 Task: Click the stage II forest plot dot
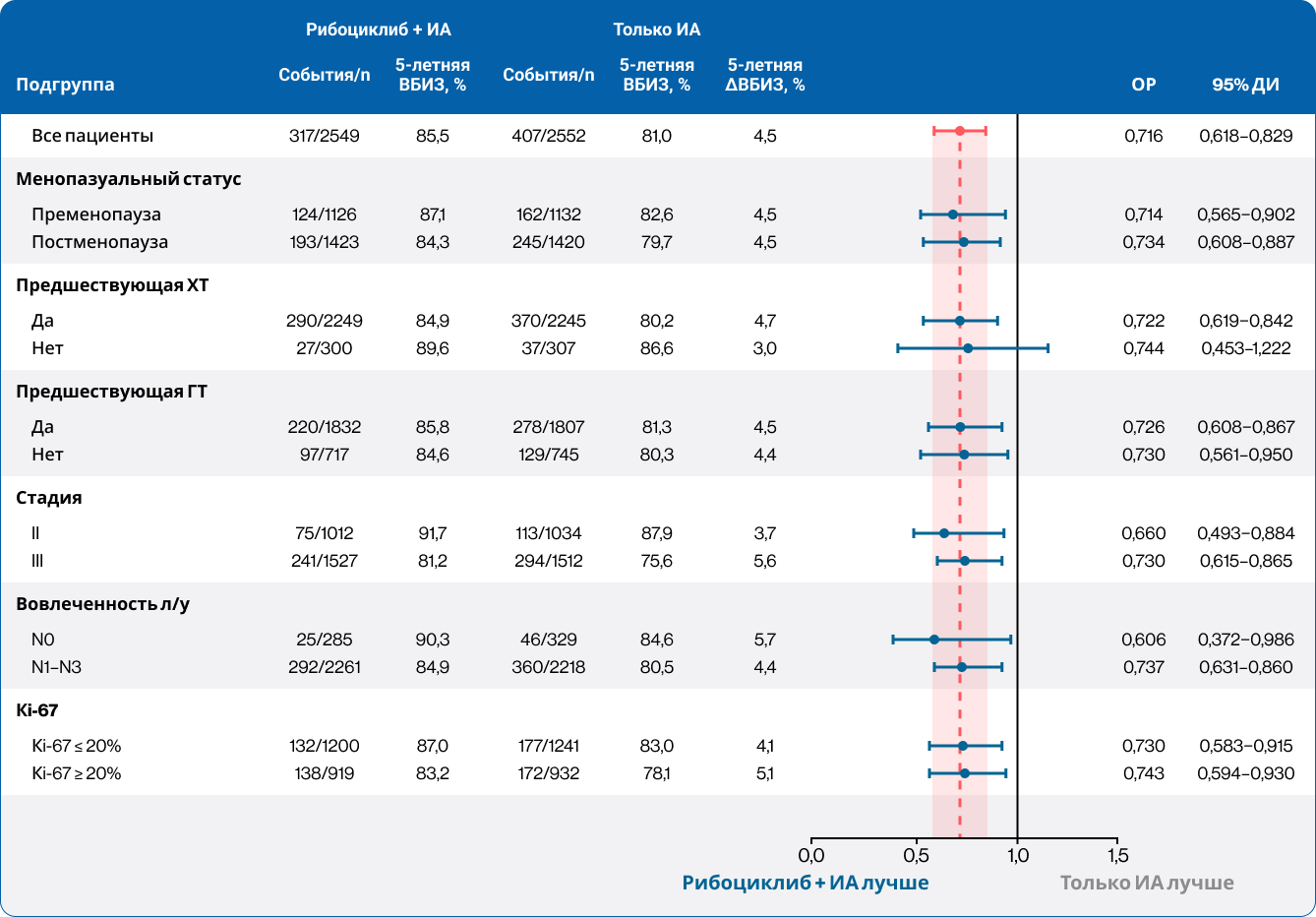coord(944,533)
